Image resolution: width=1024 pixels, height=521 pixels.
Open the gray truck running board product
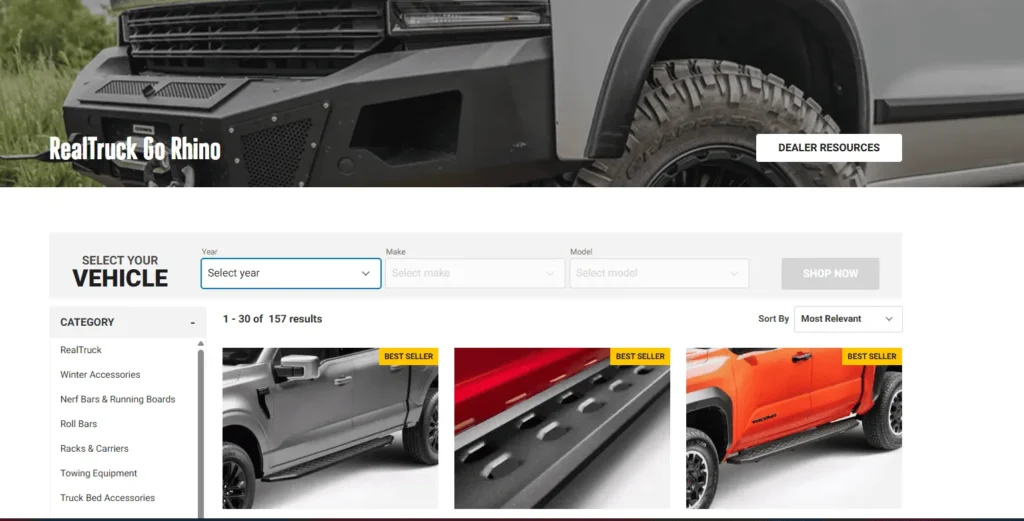330,428
